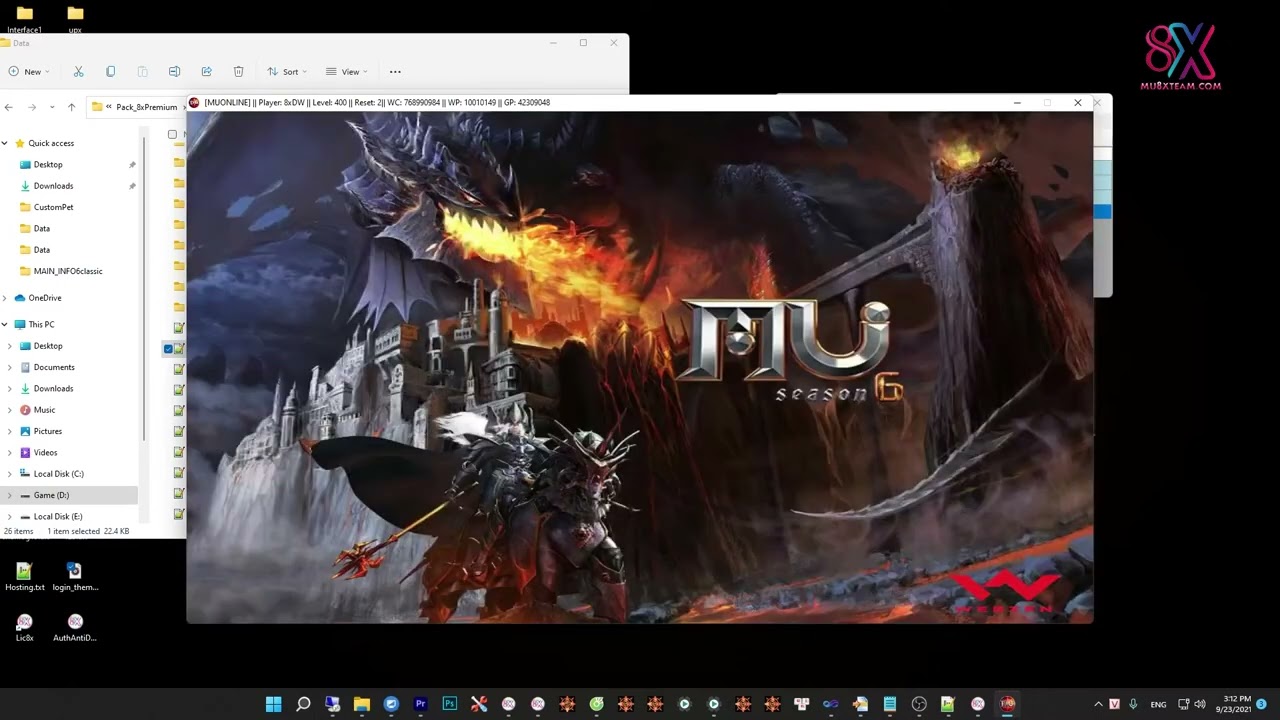Select CustomPet in Quick access
Screen dimensions: 1280x720
click(53, 207)
